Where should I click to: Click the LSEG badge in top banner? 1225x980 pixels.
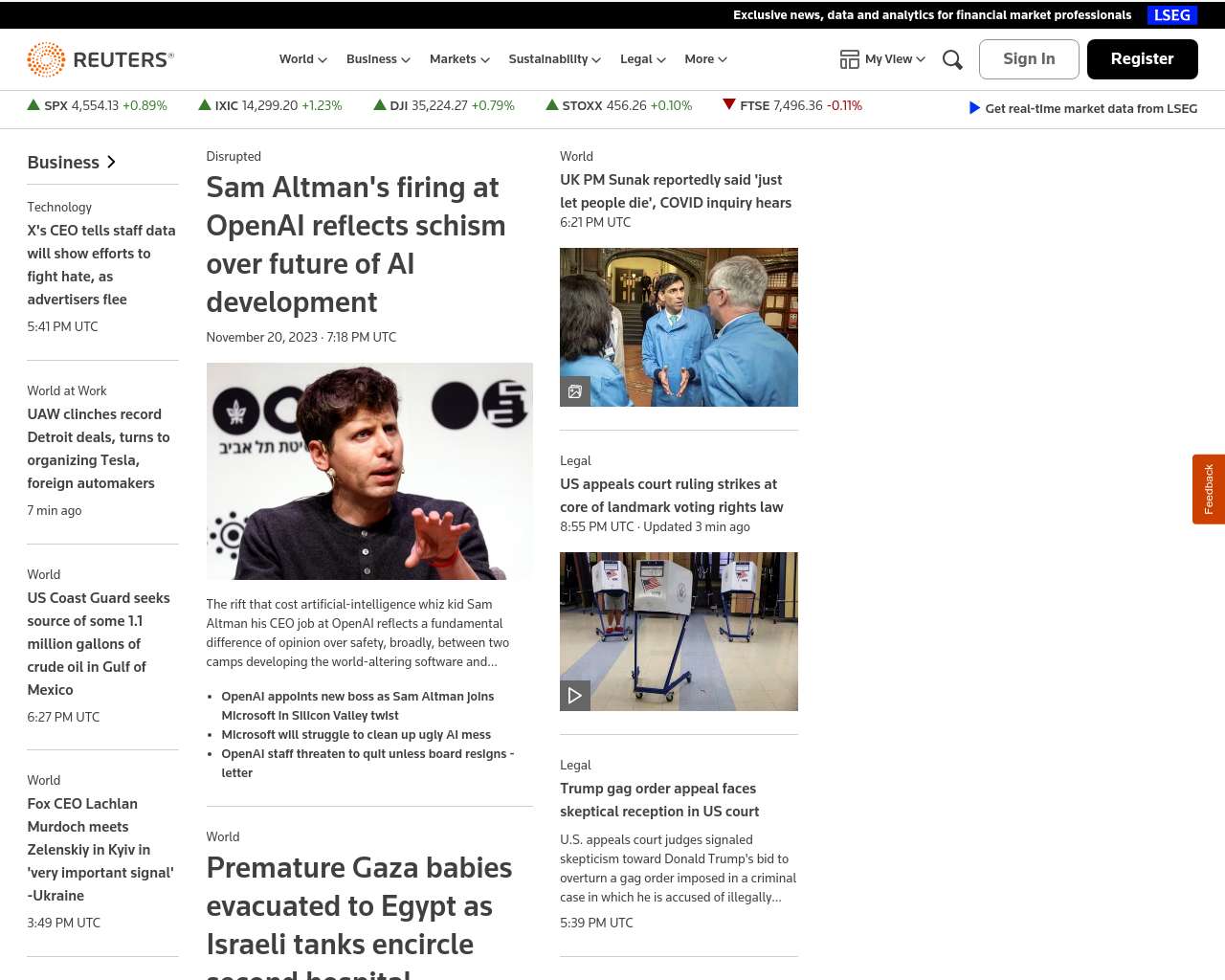(x=1172, y=15)
